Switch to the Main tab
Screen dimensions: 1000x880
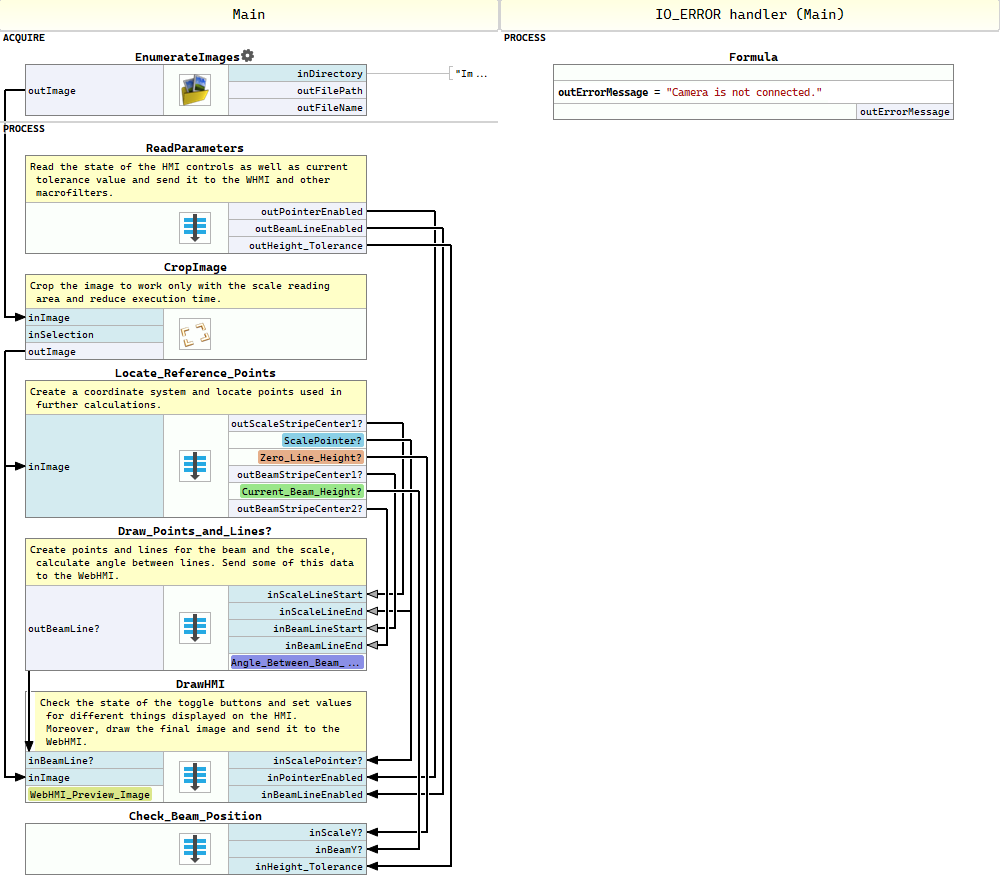(x=249, y=14)
